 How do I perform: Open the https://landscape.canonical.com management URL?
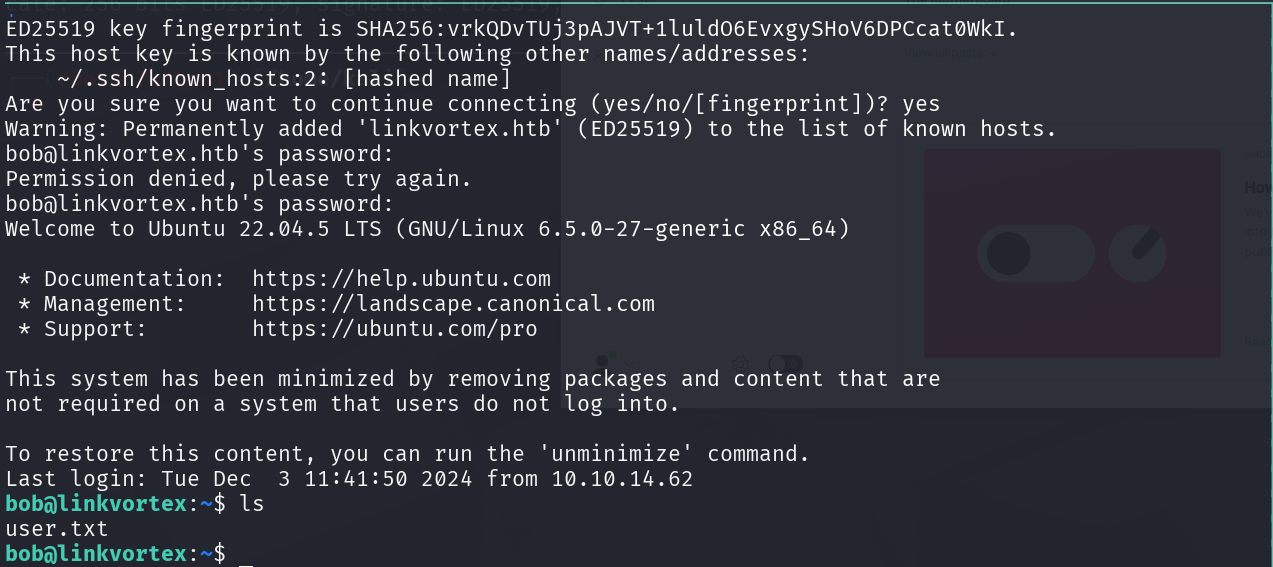click(x=453, y=304)
